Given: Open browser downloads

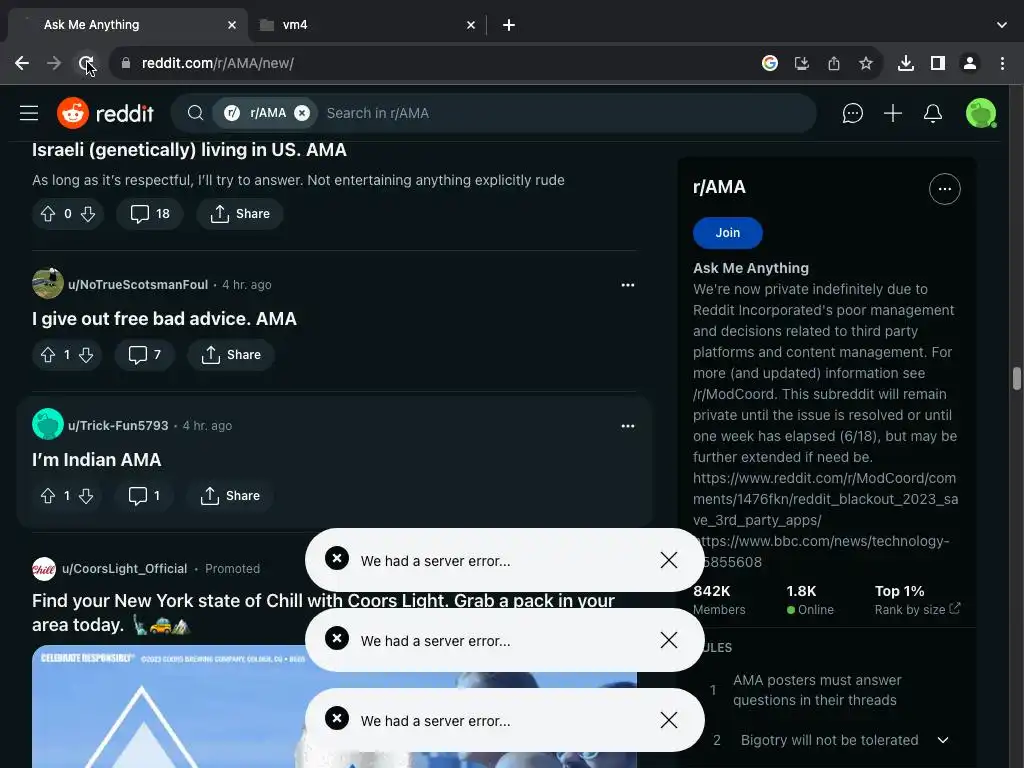Looking at the screenshot, I should pos(906,63).
